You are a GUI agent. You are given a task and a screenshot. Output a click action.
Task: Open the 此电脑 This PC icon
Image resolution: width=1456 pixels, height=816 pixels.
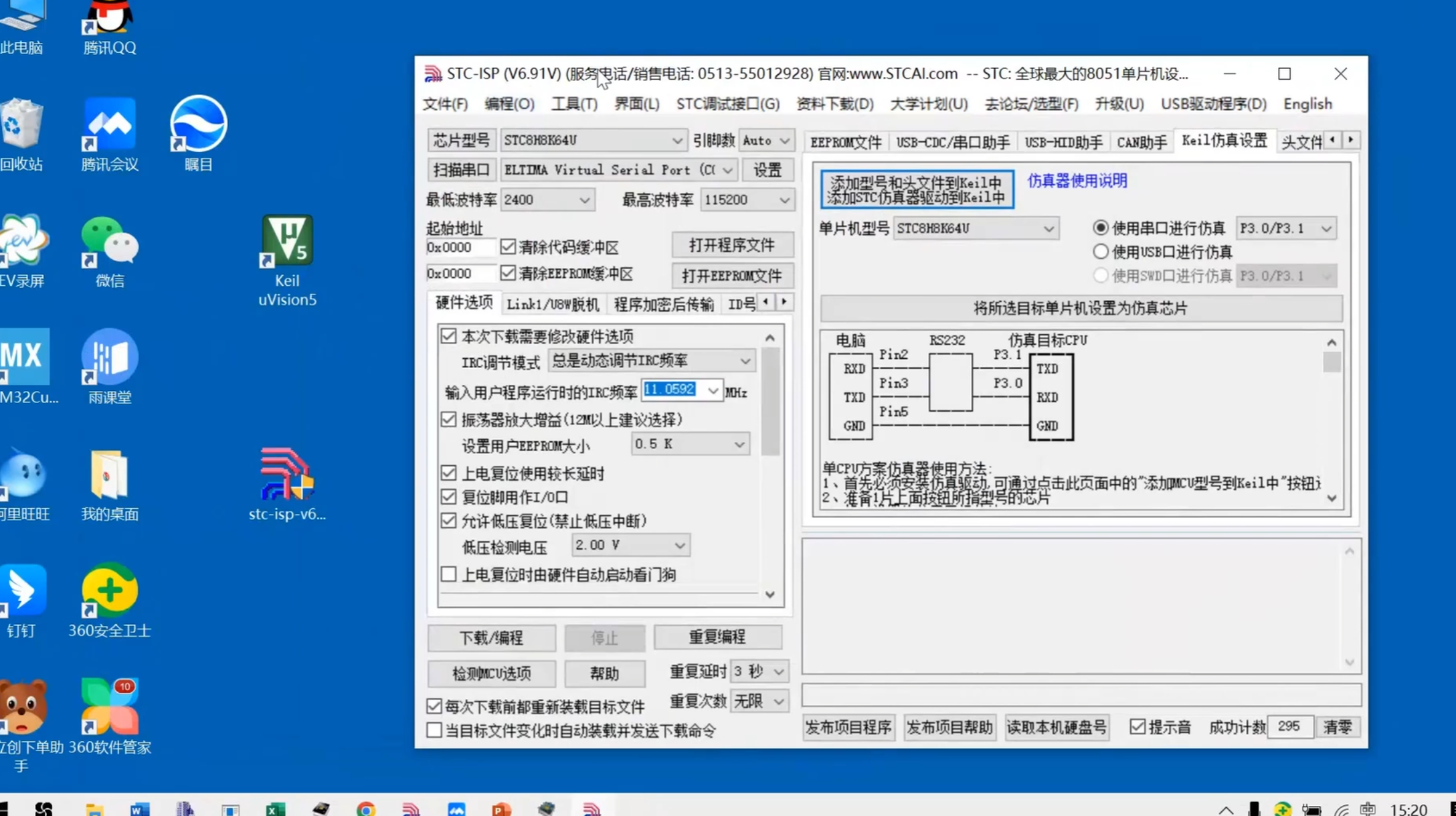(x=22, y=27)
